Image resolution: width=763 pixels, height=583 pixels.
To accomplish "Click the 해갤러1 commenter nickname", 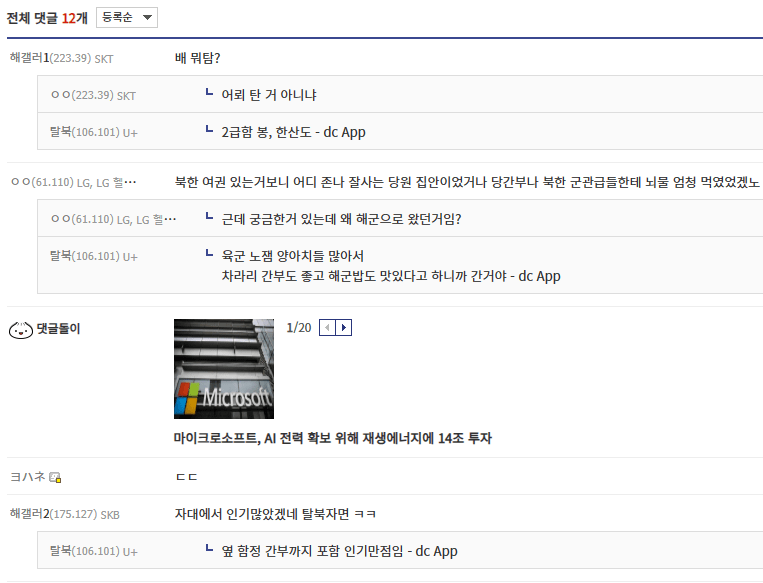I will tap(29, 58).
